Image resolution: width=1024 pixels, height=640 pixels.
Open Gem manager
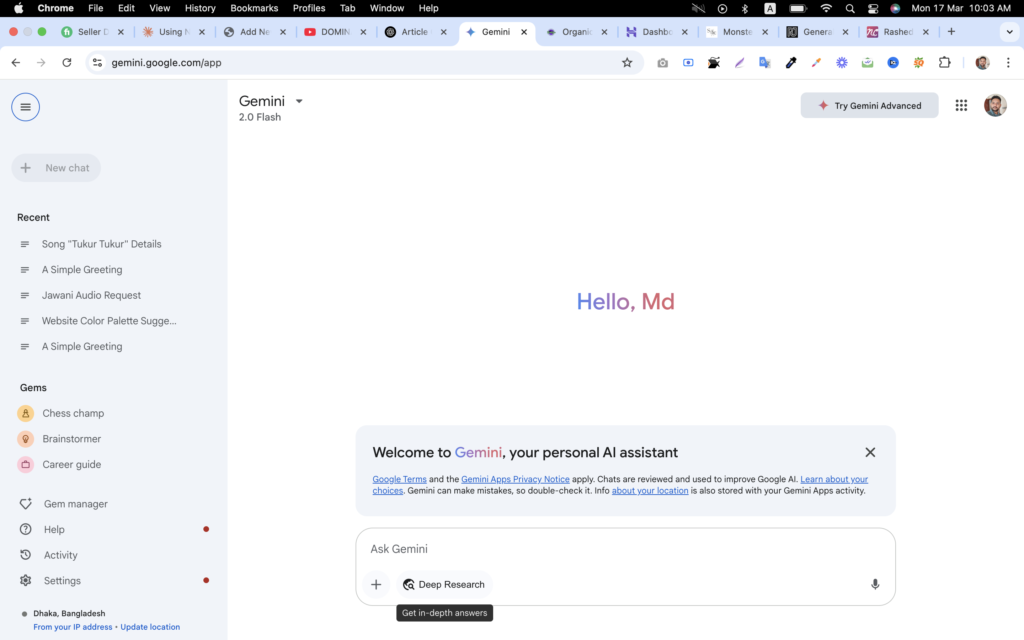(76, 504)
